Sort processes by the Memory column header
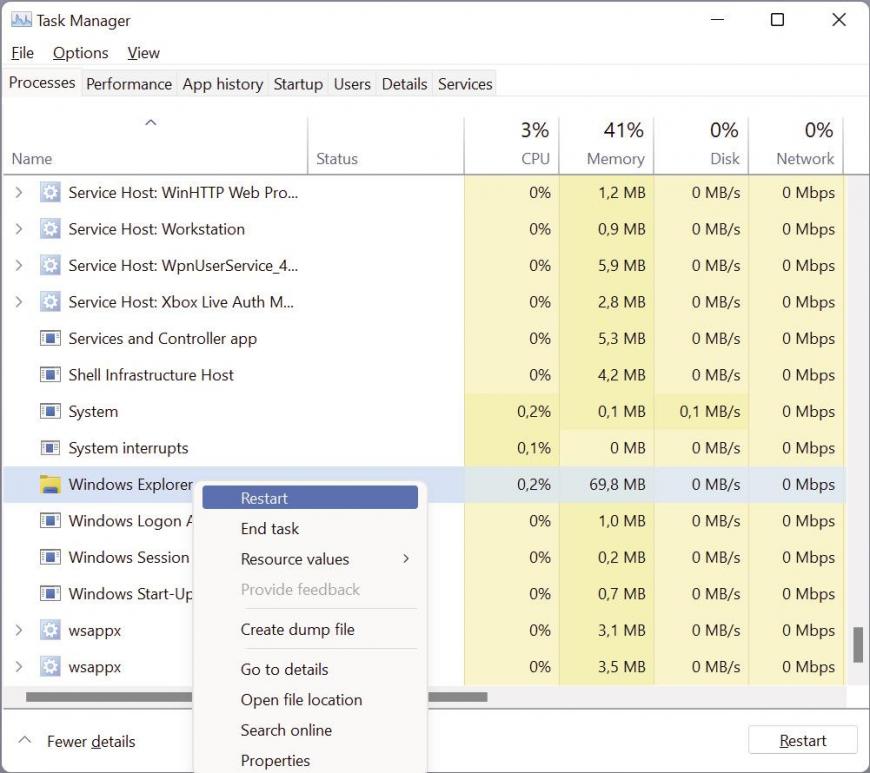This screenshot has height=773, width=870. [x=606, y=145]
